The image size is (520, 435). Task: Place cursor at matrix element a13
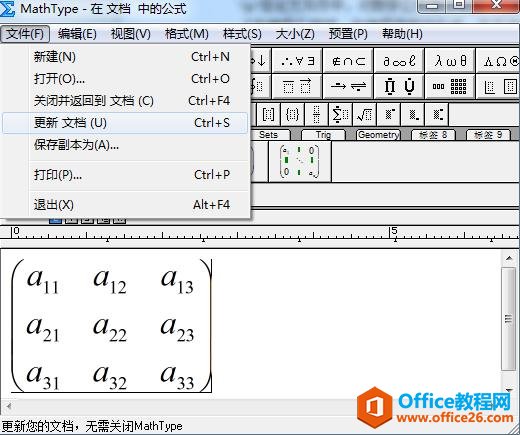(177, 281)
